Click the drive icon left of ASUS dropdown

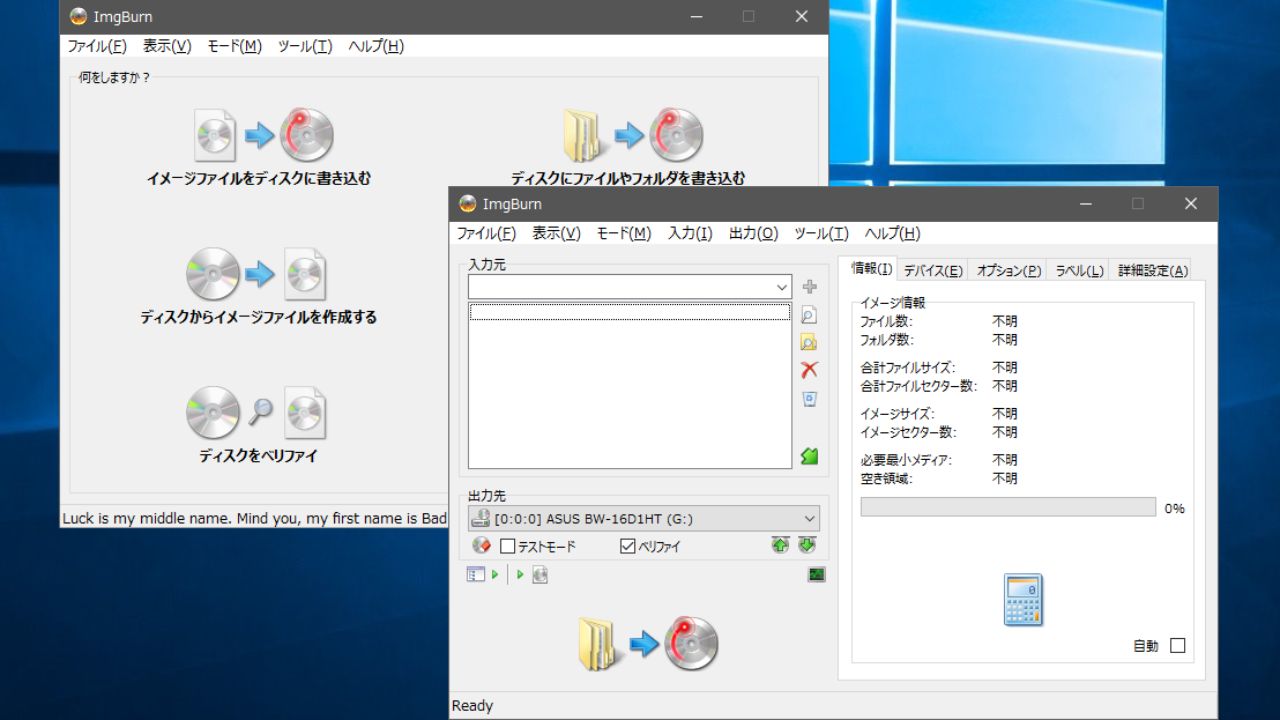coord(480,518)
